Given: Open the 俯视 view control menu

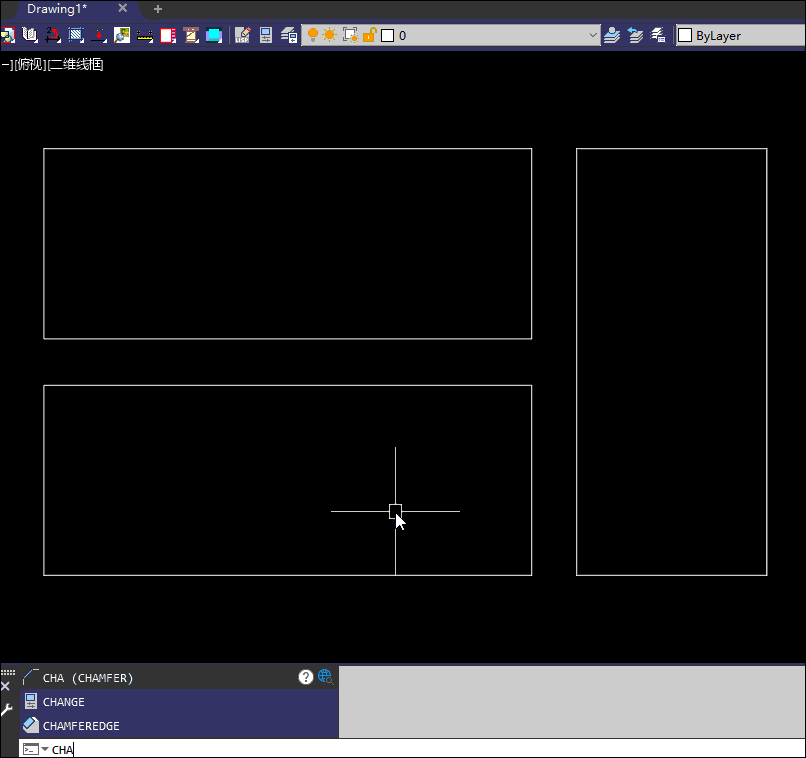Looking at the screenshot, I should [30, 64].
